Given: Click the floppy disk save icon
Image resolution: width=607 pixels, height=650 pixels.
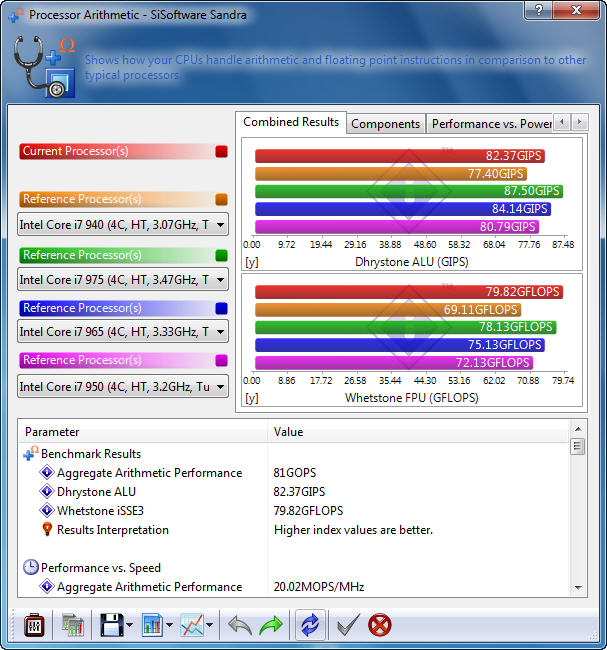Looking at the screenshot, I should pyautogui.click(x=111, y=625).
